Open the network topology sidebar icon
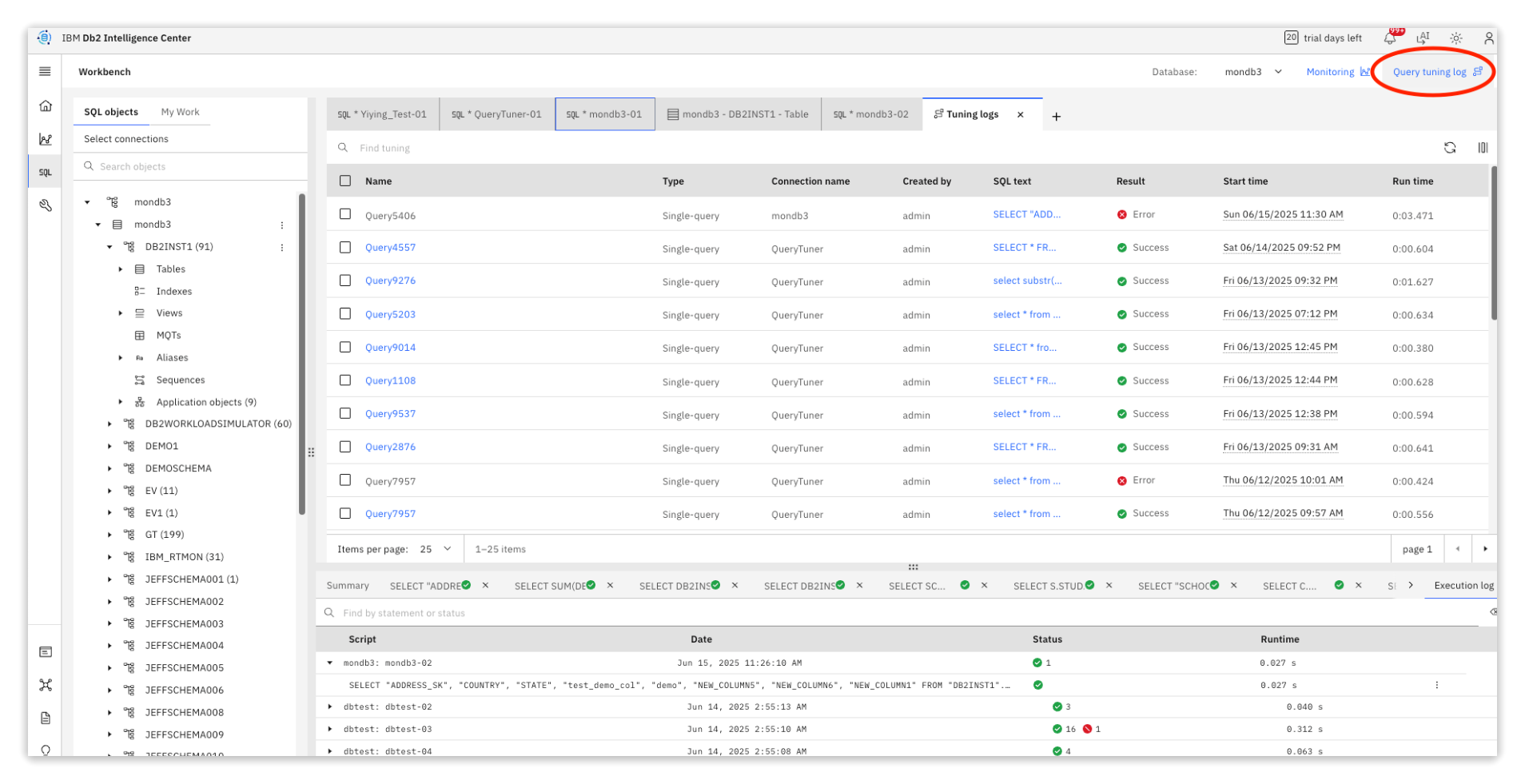 pos(46,685)
